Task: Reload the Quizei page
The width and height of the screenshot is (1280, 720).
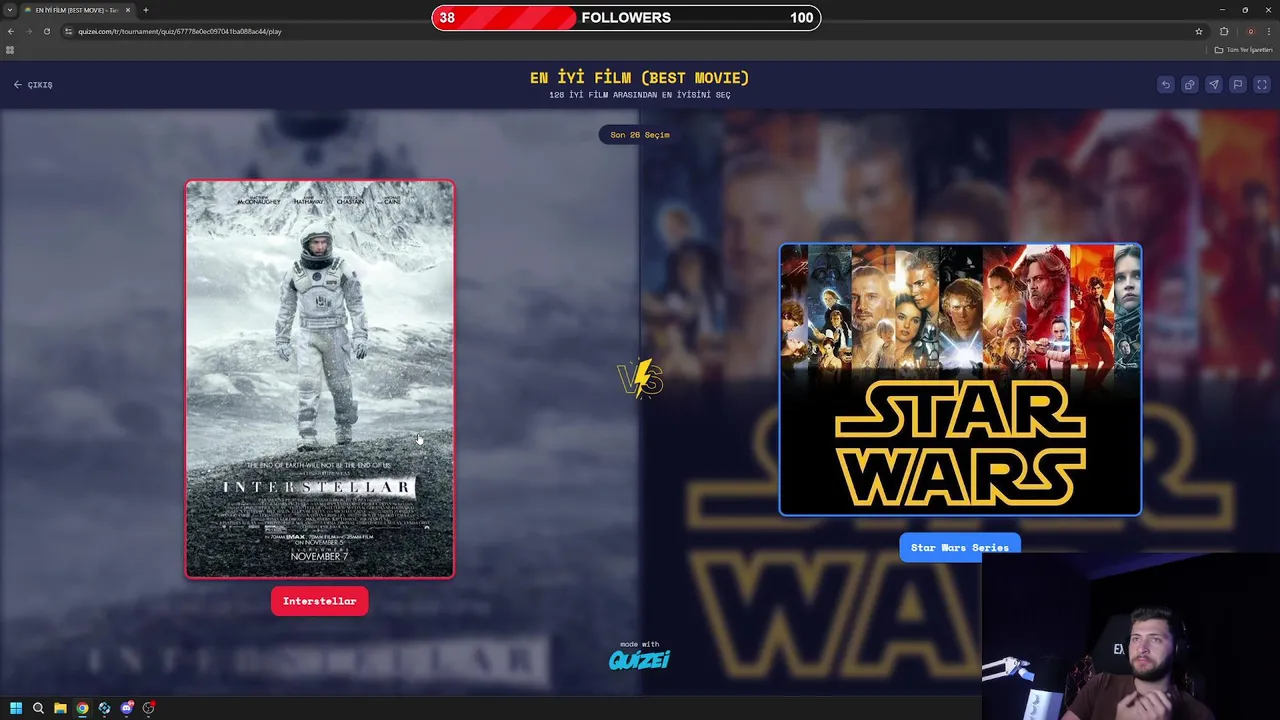Action: click(46, 31)
